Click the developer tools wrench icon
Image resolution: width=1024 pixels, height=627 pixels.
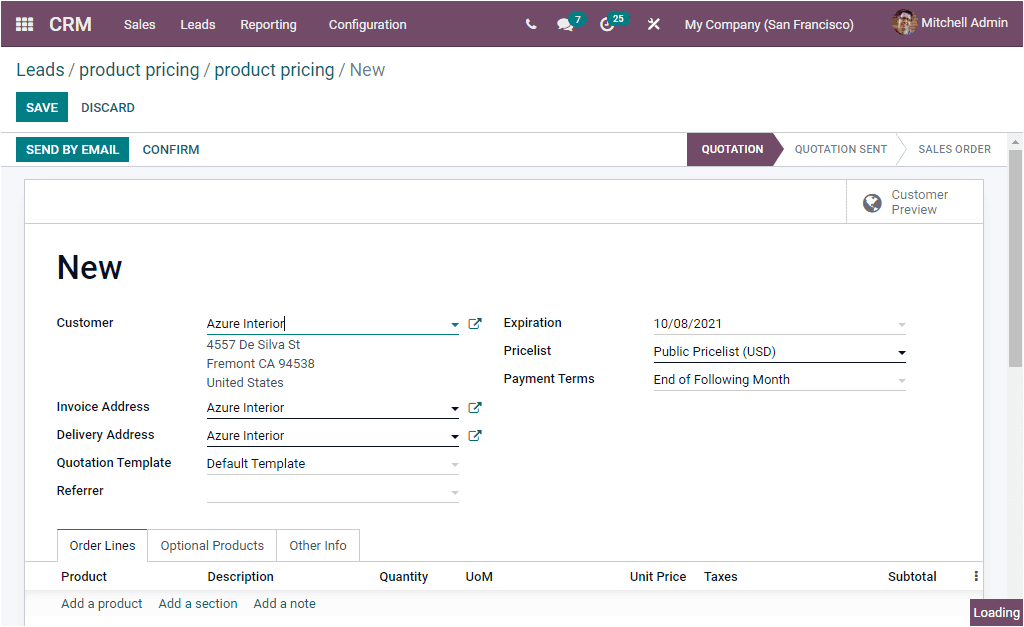tap(654, 24)
